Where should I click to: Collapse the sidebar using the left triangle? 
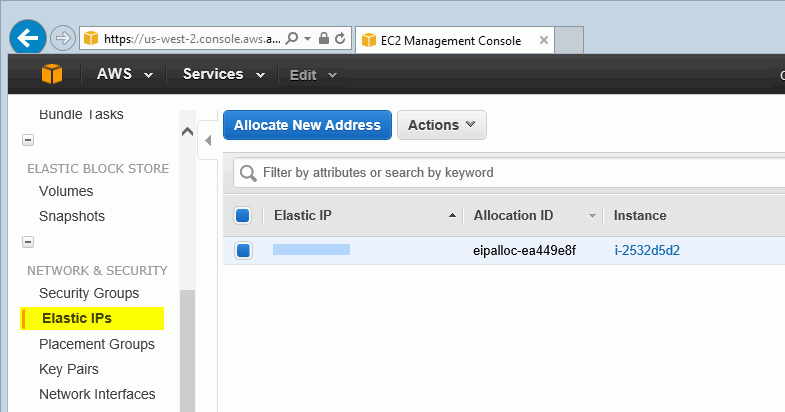click(208, 141)
